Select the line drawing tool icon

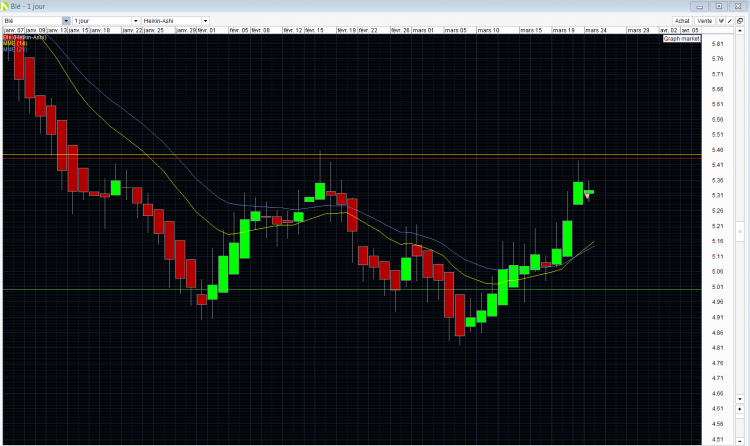[730, 21]
